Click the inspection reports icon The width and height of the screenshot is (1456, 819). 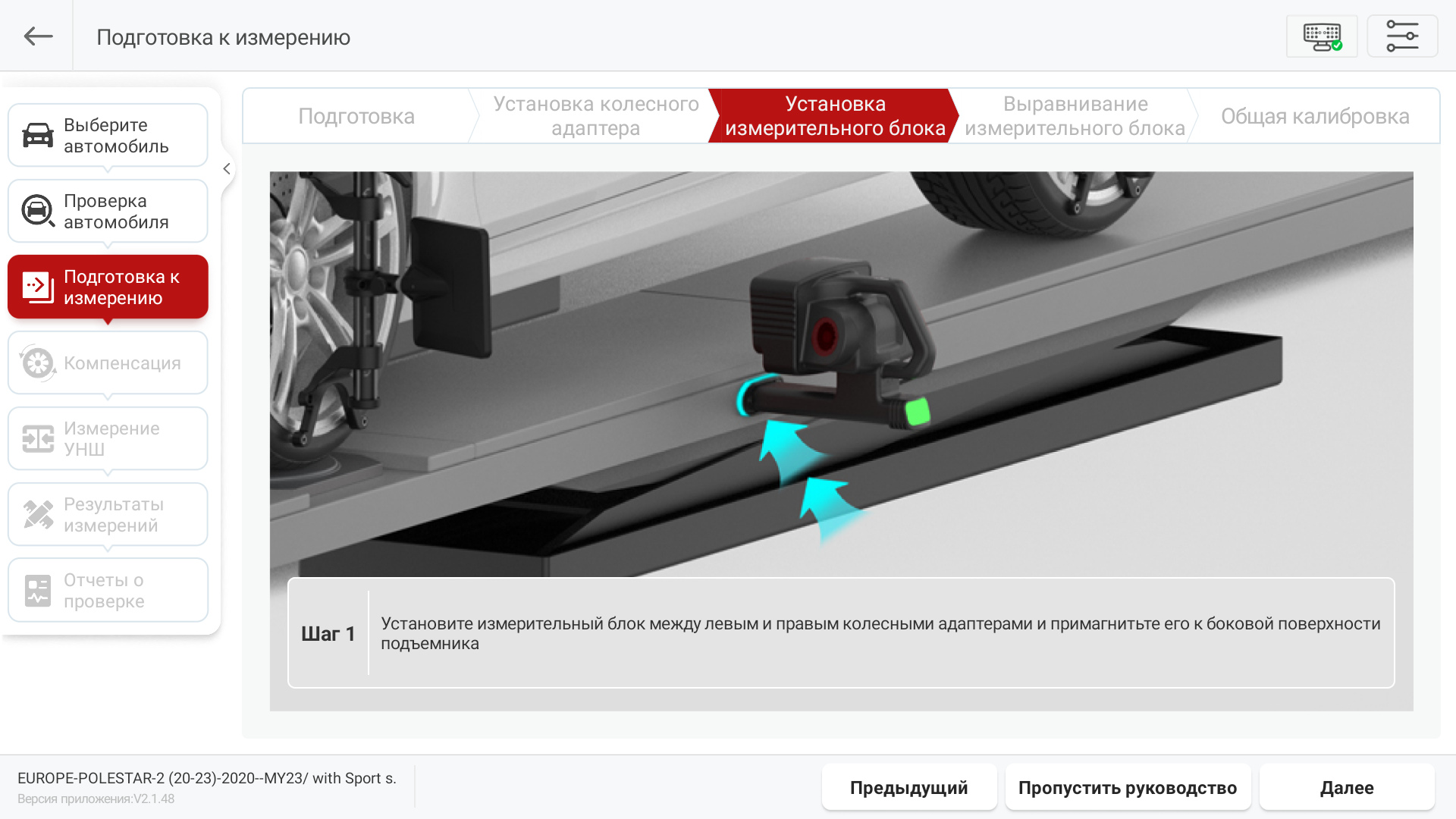point(37,591)
